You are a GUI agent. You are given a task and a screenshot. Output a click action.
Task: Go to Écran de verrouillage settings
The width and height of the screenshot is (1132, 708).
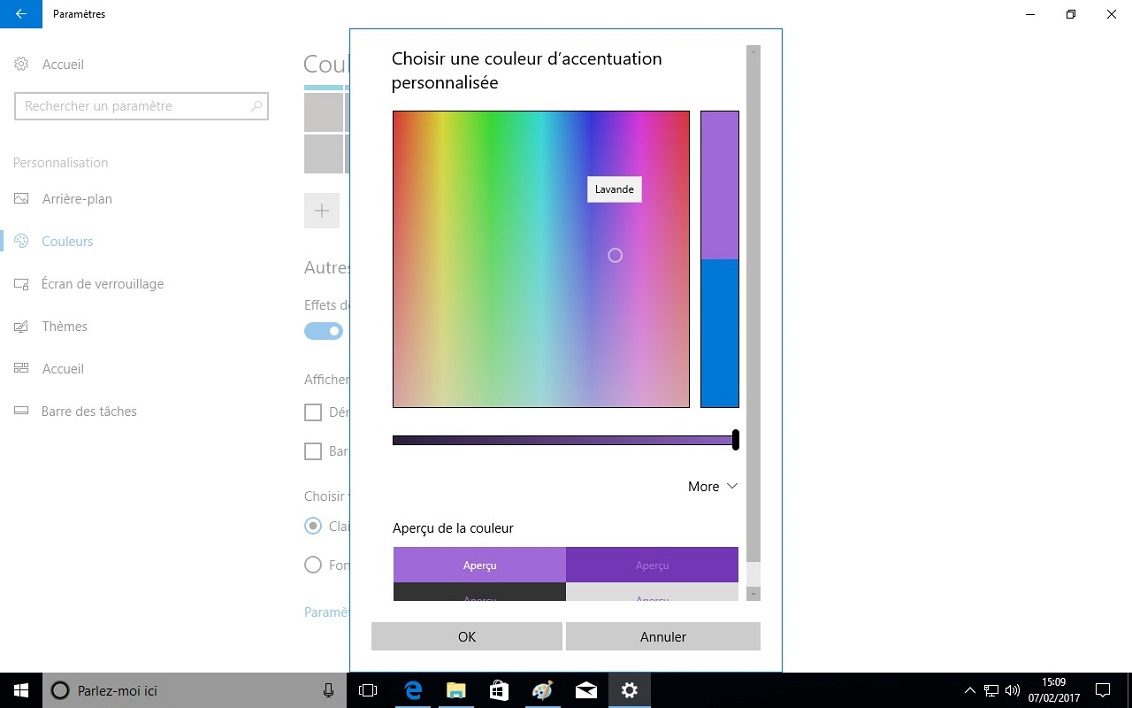click(102, 284)
